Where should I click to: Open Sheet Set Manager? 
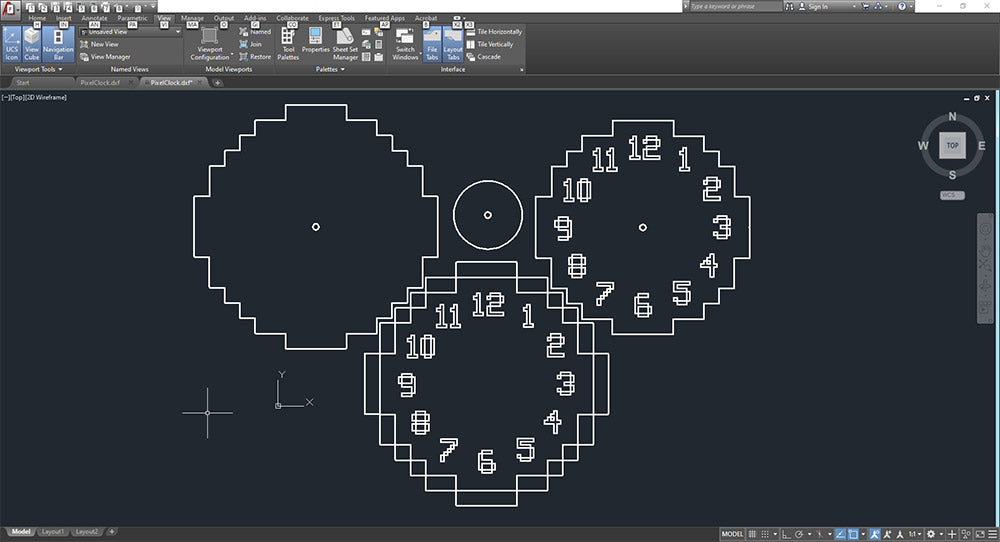[345, 44]
